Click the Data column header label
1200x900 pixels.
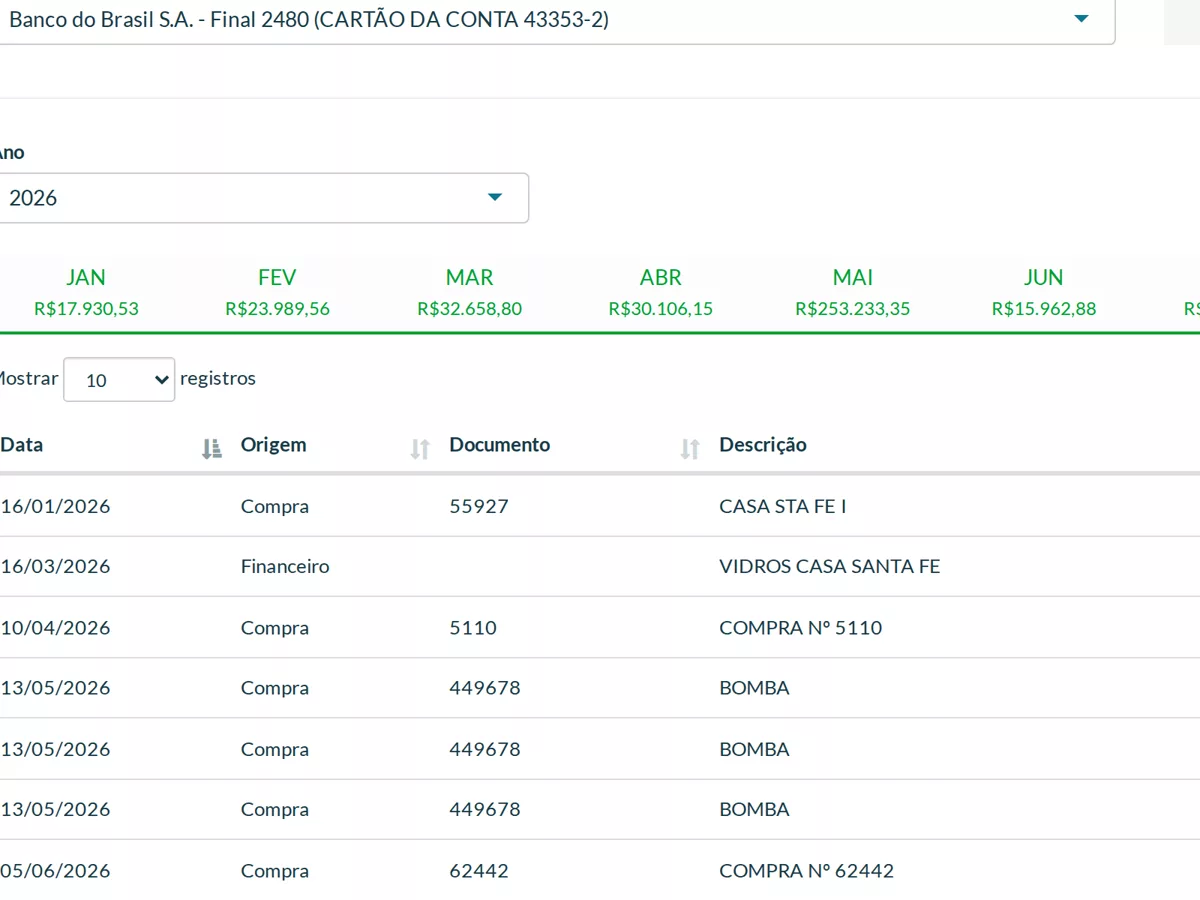point(22,445)
